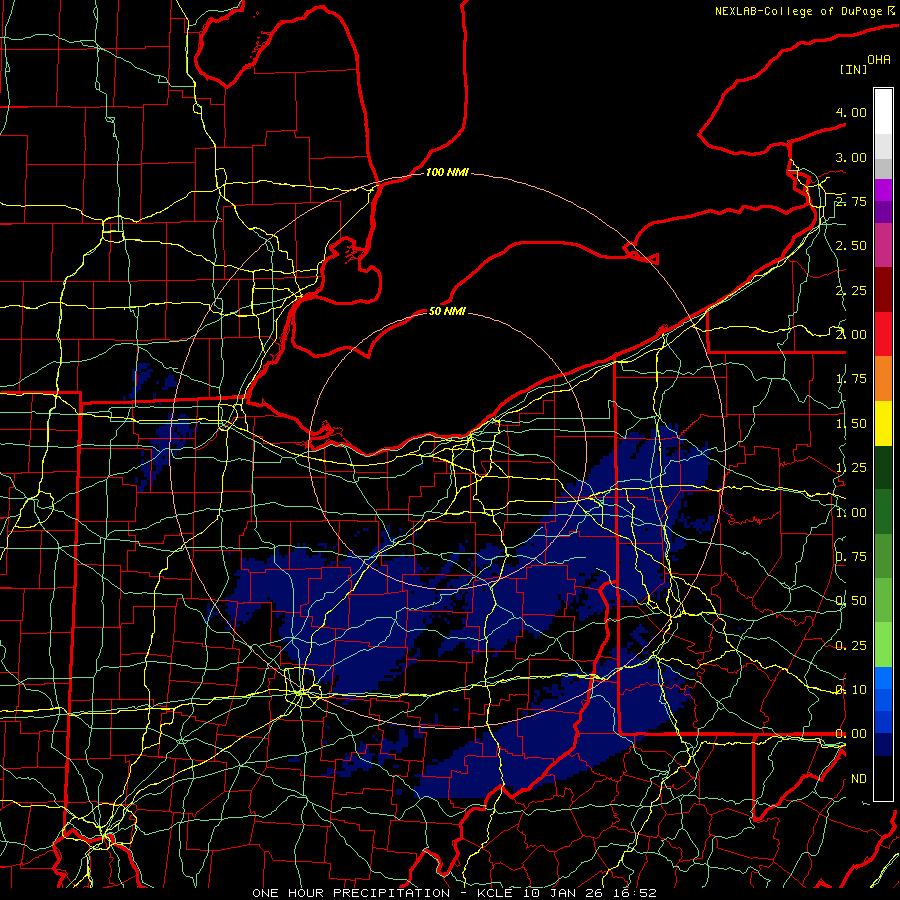Pick the dark maroon legend swatch

point(883,290)
